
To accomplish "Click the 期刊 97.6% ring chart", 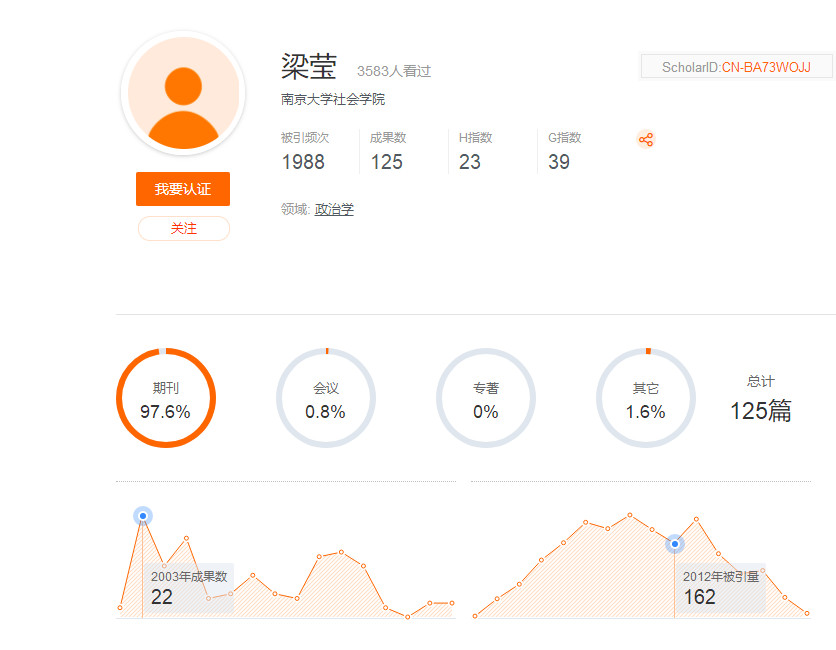I will coord(166,398).
